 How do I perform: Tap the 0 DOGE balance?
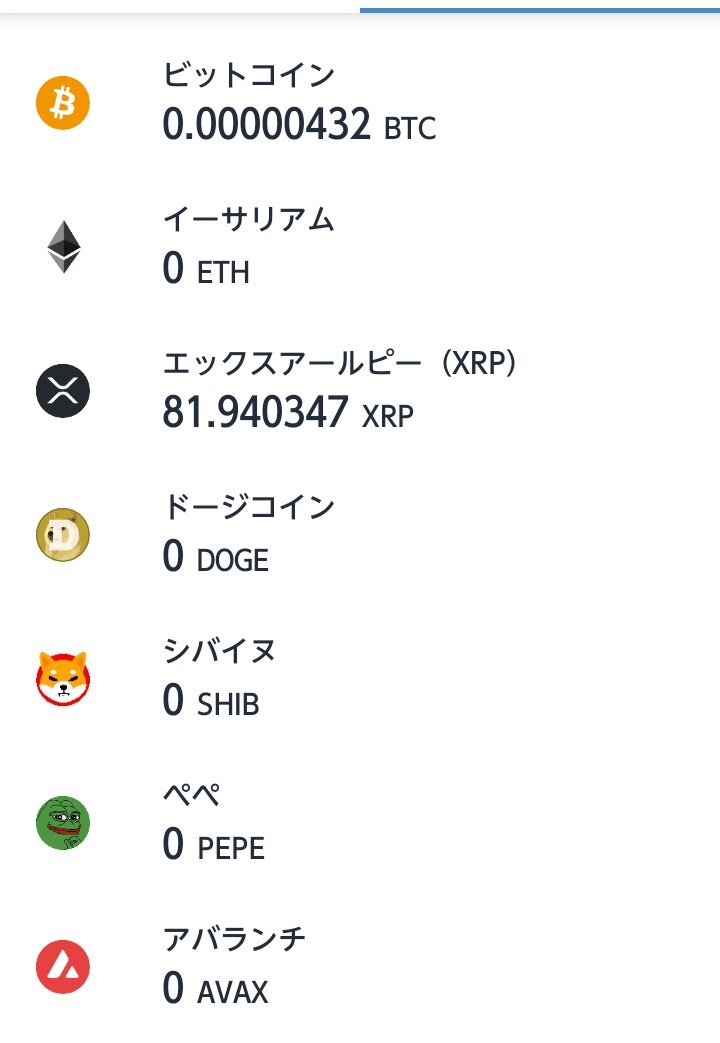click(216, 557)
